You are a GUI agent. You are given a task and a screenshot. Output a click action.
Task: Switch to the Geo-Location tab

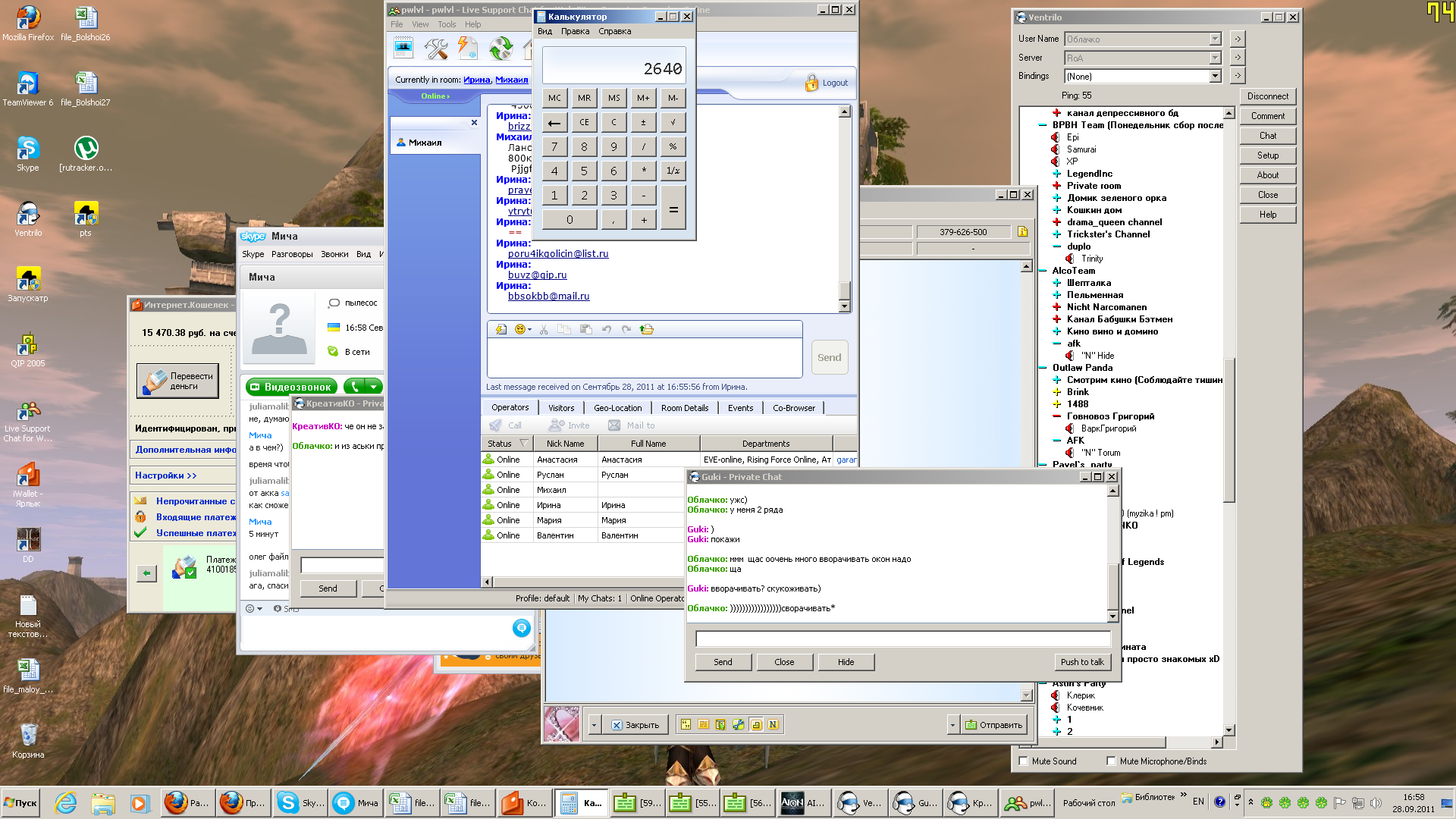(x=617, y=408)
